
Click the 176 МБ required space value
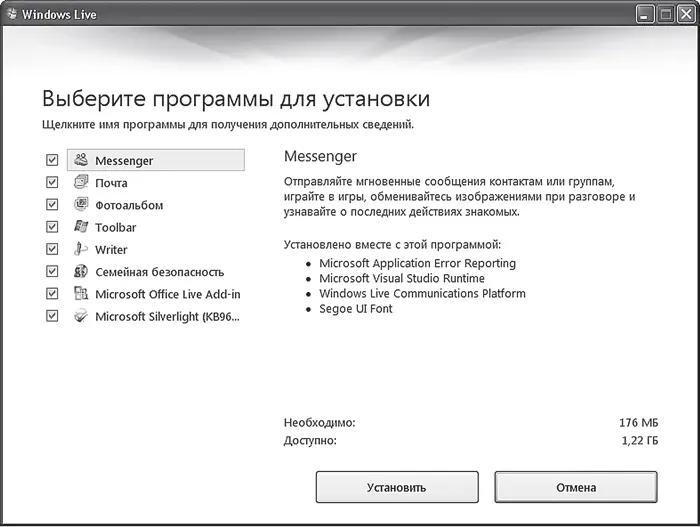coord(638,422)
